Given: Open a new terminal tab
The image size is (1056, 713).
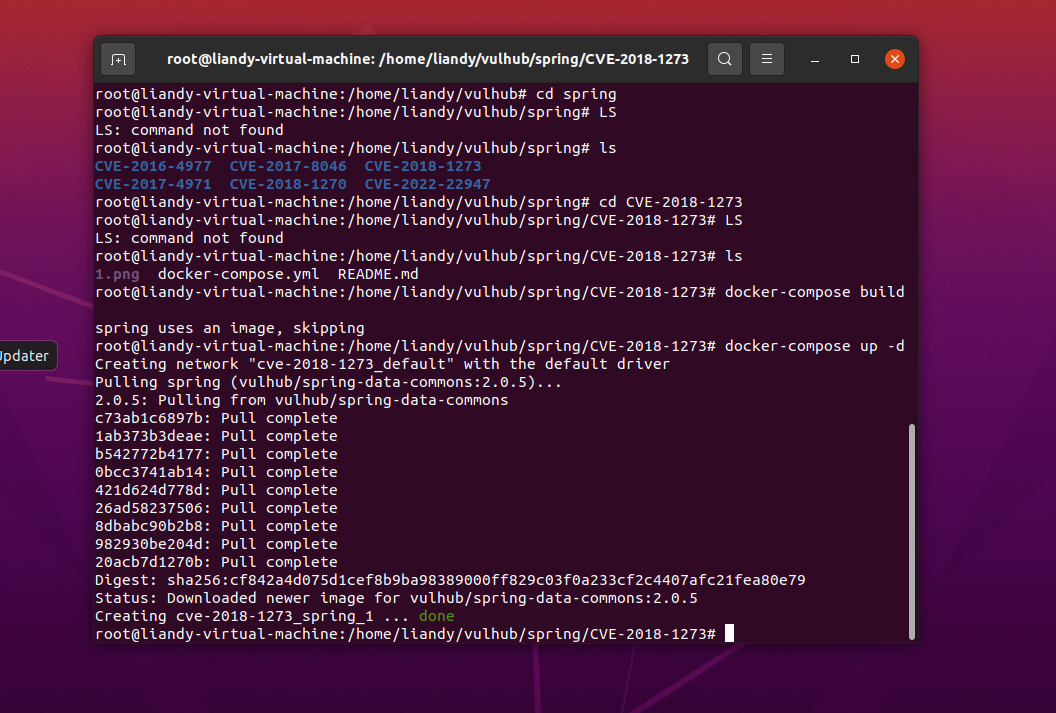Looking at the screenshot, I should [118, 59].
